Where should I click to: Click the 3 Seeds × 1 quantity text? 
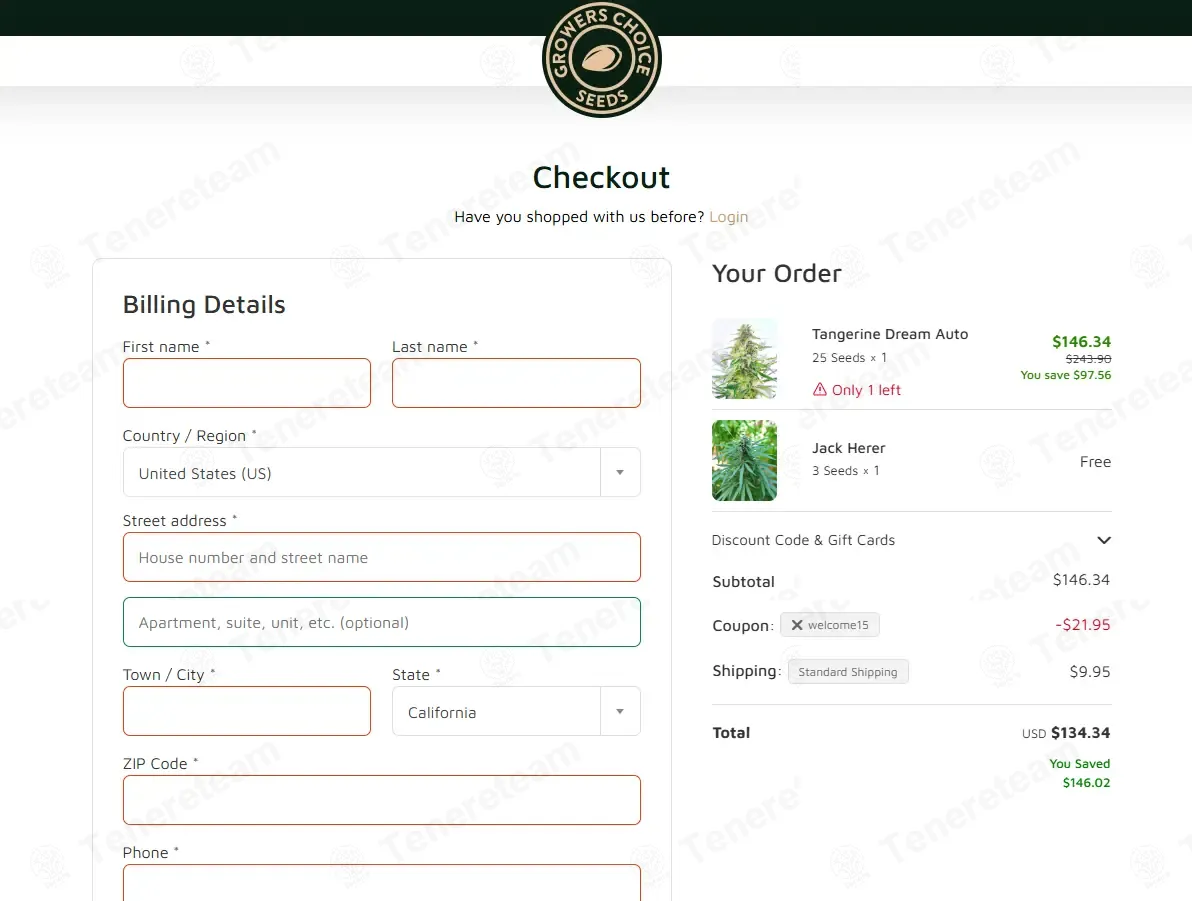(x=845, y=471)
